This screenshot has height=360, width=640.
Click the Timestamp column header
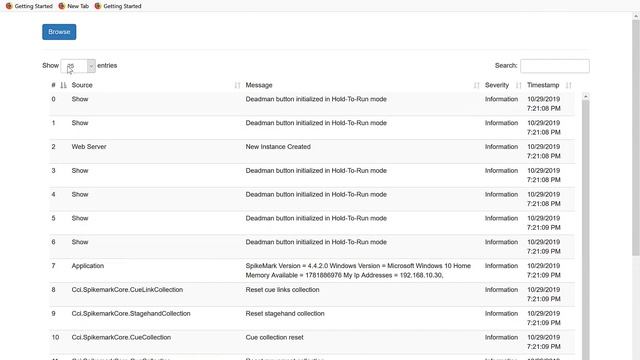point(543,85)
